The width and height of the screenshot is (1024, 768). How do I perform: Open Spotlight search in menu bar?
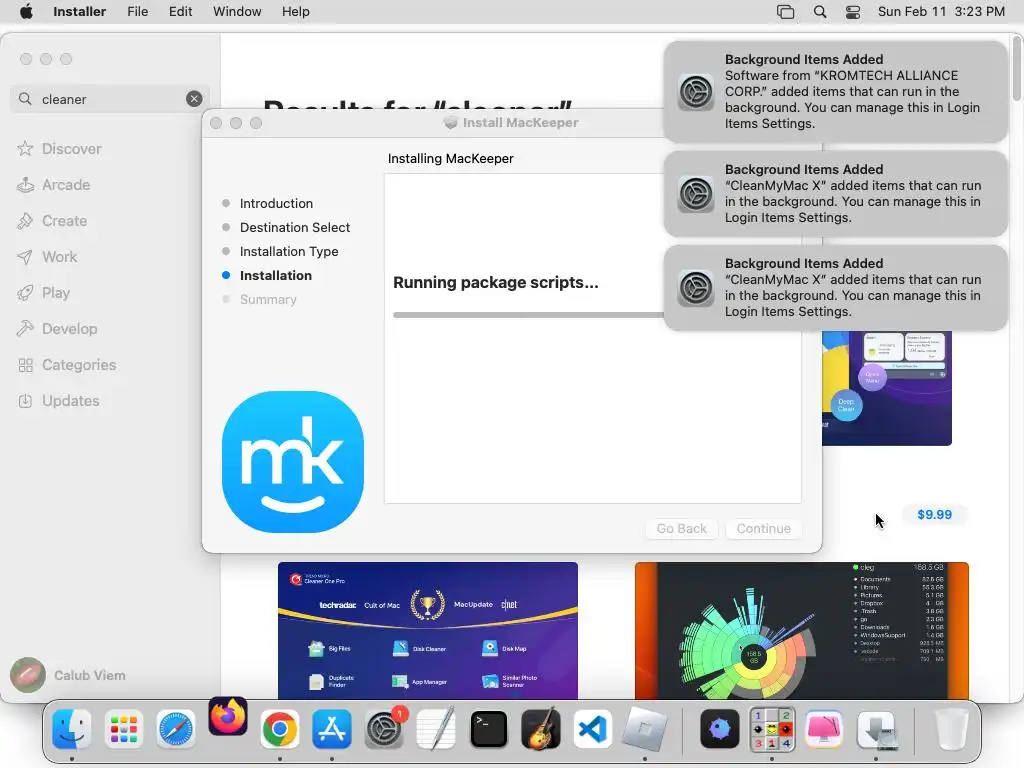(x=820, y=12)
